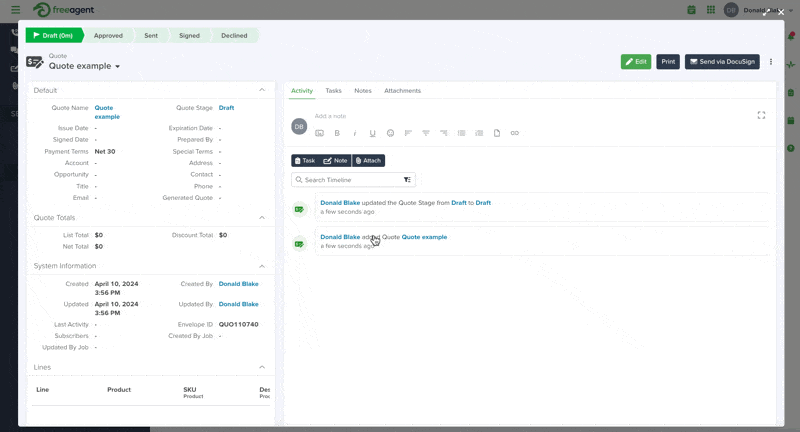Click the DB user avatar in header
800x432 pixels.
point(731,10)
